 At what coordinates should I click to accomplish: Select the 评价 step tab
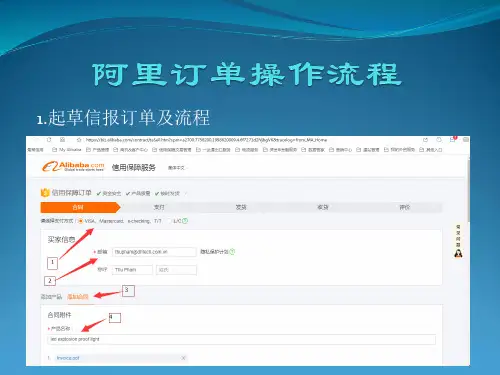(x=404, y=207)
